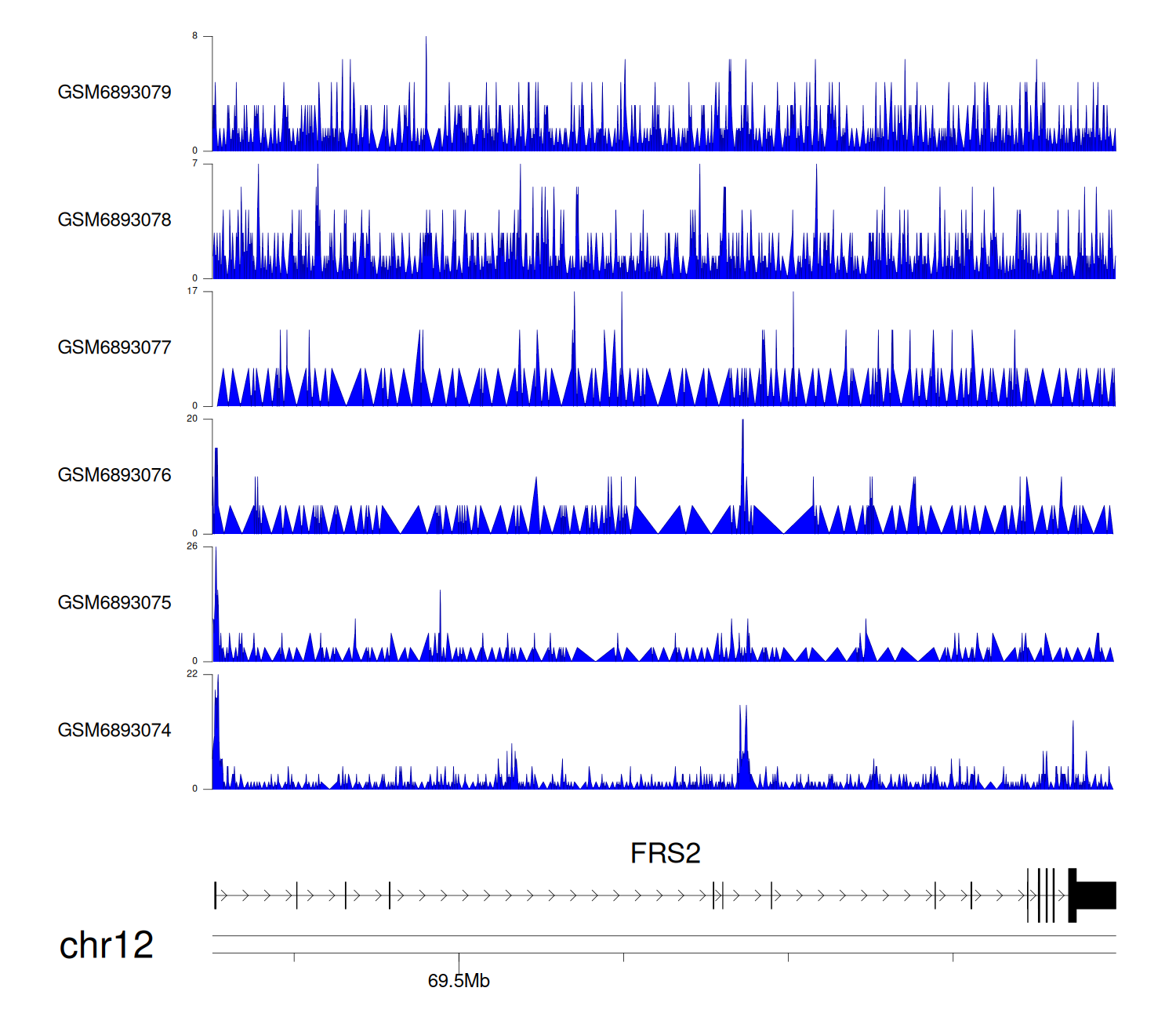
Task: Click the FRS2 gene name label
Action: tap(665, 853)
